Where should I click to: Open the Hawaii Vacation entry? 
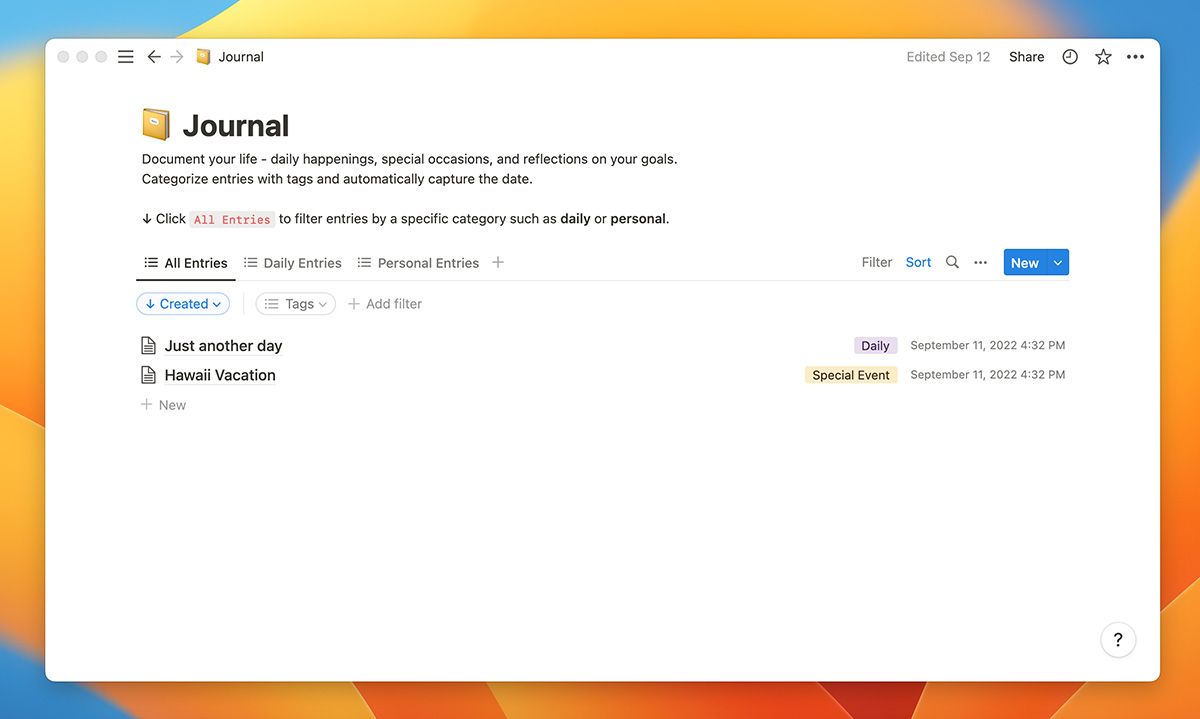pyautogui.click(x=220, y=375)
